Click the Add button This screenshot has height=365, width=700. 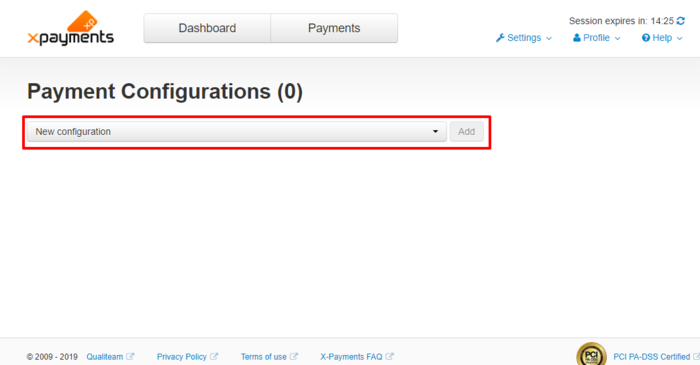tap(467, 132)
